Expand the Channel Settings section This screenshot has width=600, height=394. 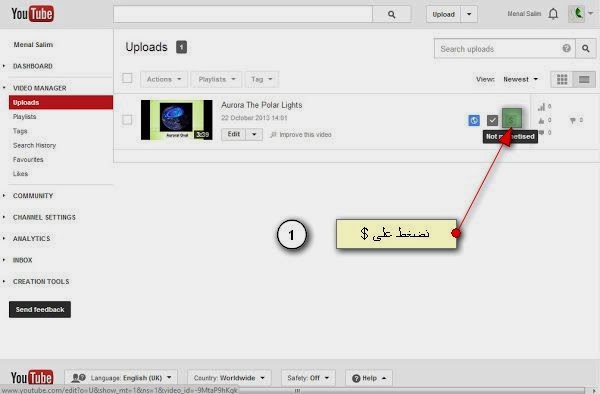[x=44, y=217]
